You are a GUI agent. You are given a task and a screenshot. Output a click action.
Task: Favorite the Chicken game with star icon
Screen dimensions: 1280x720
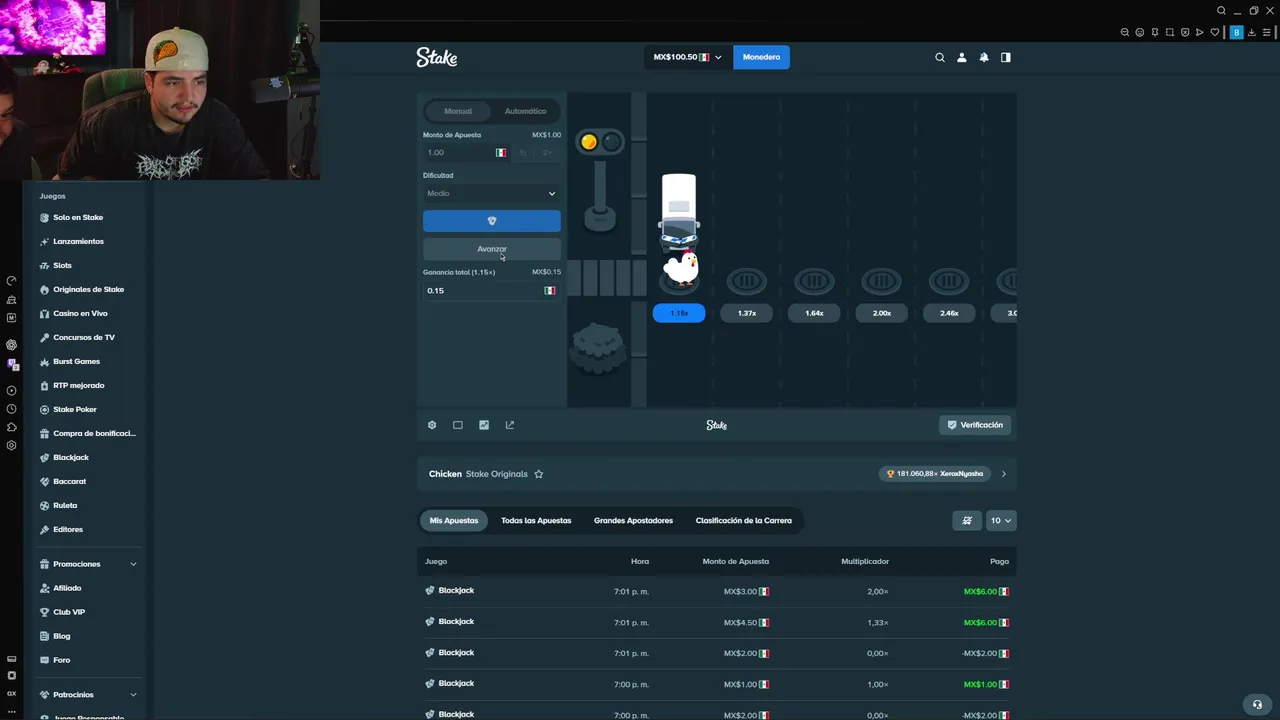tap(539, 474)
